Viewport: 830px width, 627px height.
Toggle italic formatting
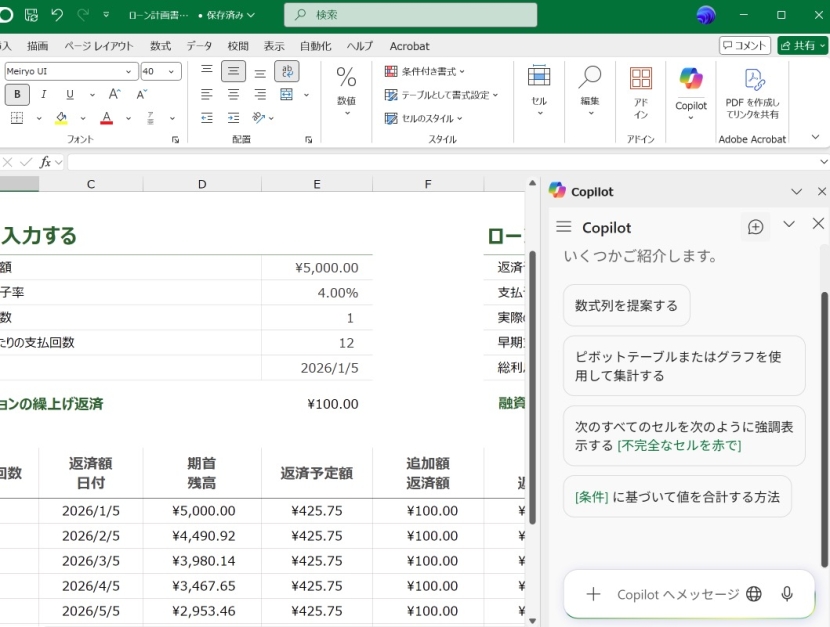click(43, 95)
